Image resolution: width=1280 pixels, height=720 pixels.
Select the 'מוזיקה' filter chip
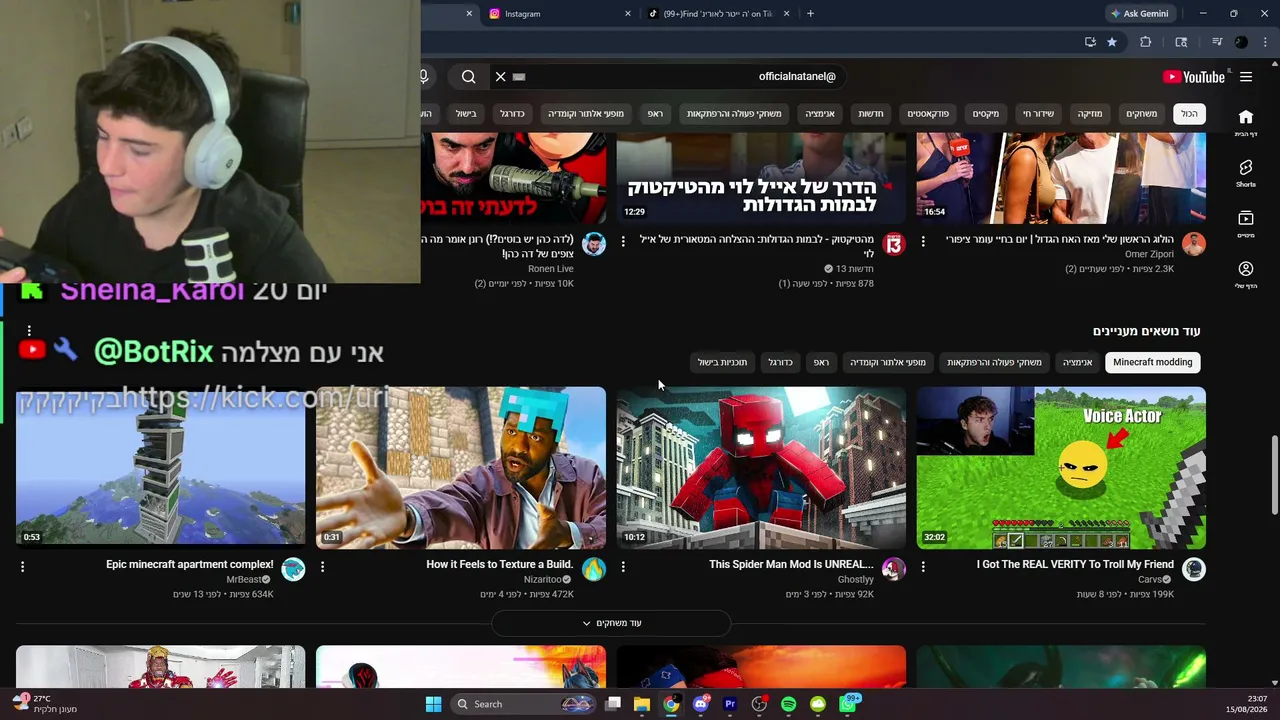pos(1090,114)
